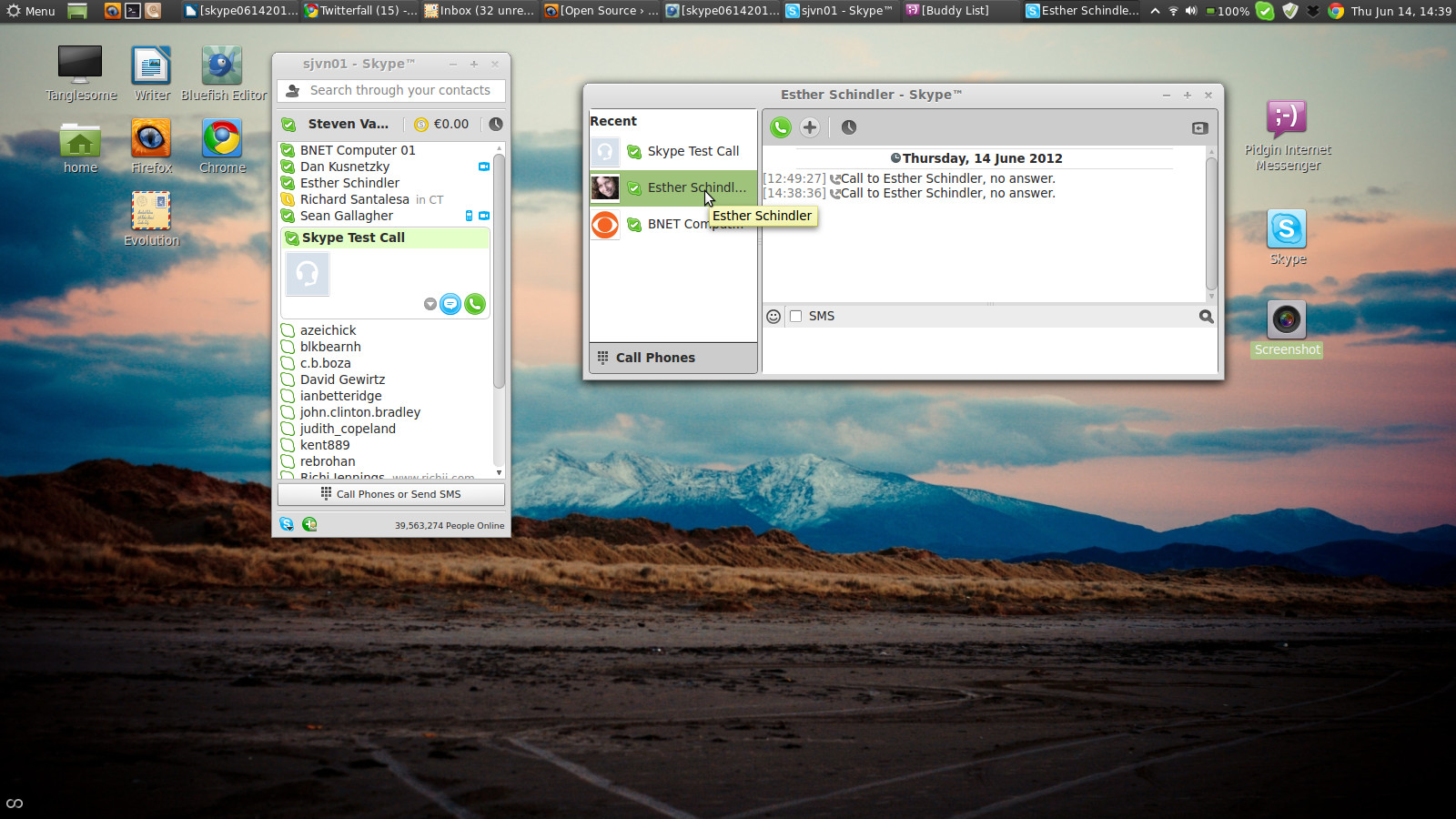The height and width of the screenshot is (819, 1456).
Task: Click Sean Gallagher's mobile phone icon
Action: pos(470,216)
